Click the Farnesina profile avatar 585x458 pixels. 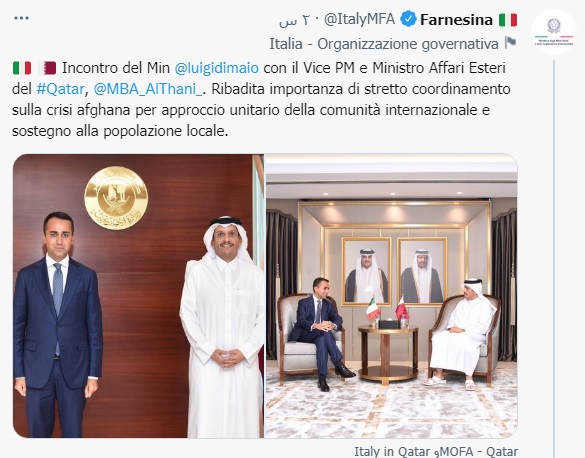[554, 32]
